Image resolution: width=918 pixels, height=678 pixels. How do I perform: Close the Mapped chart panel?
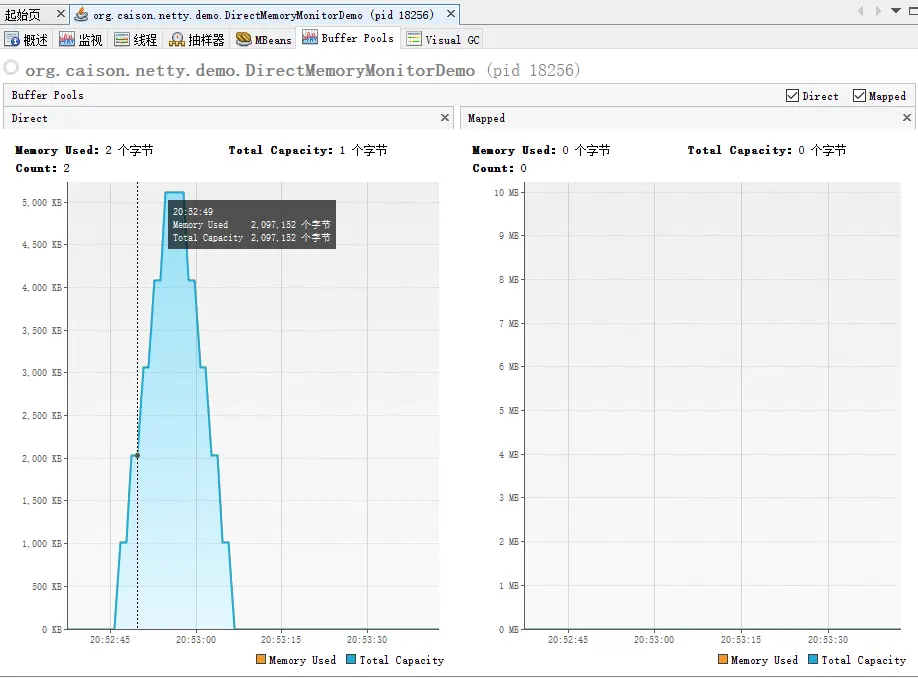[x=907, y=118]
